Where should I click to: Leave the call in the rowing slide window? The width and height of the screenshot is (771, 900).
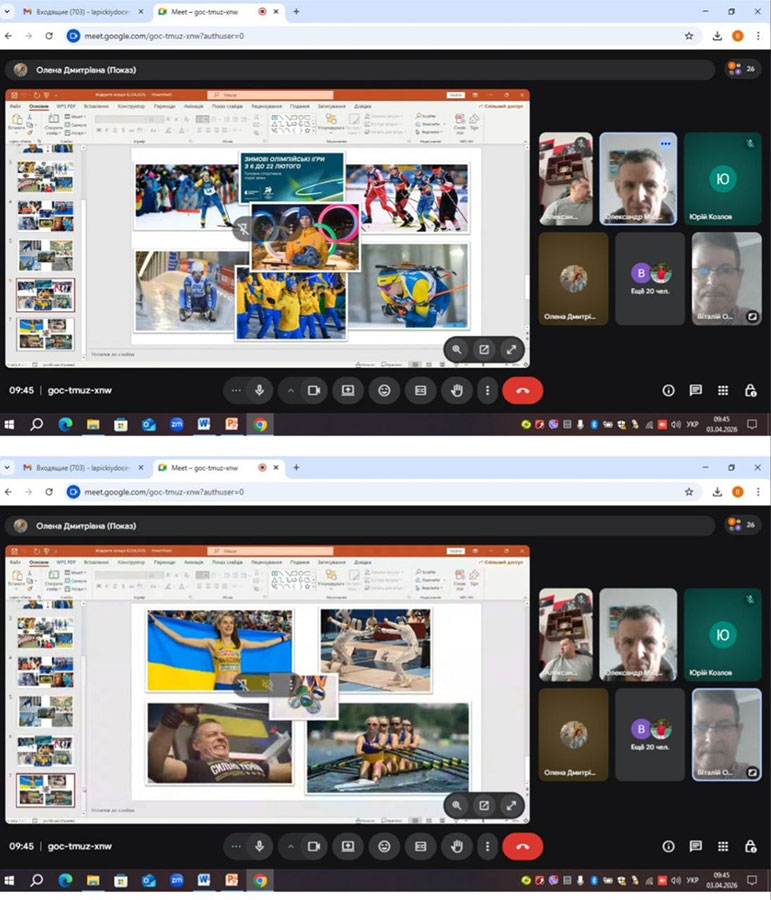click(522, 846)
